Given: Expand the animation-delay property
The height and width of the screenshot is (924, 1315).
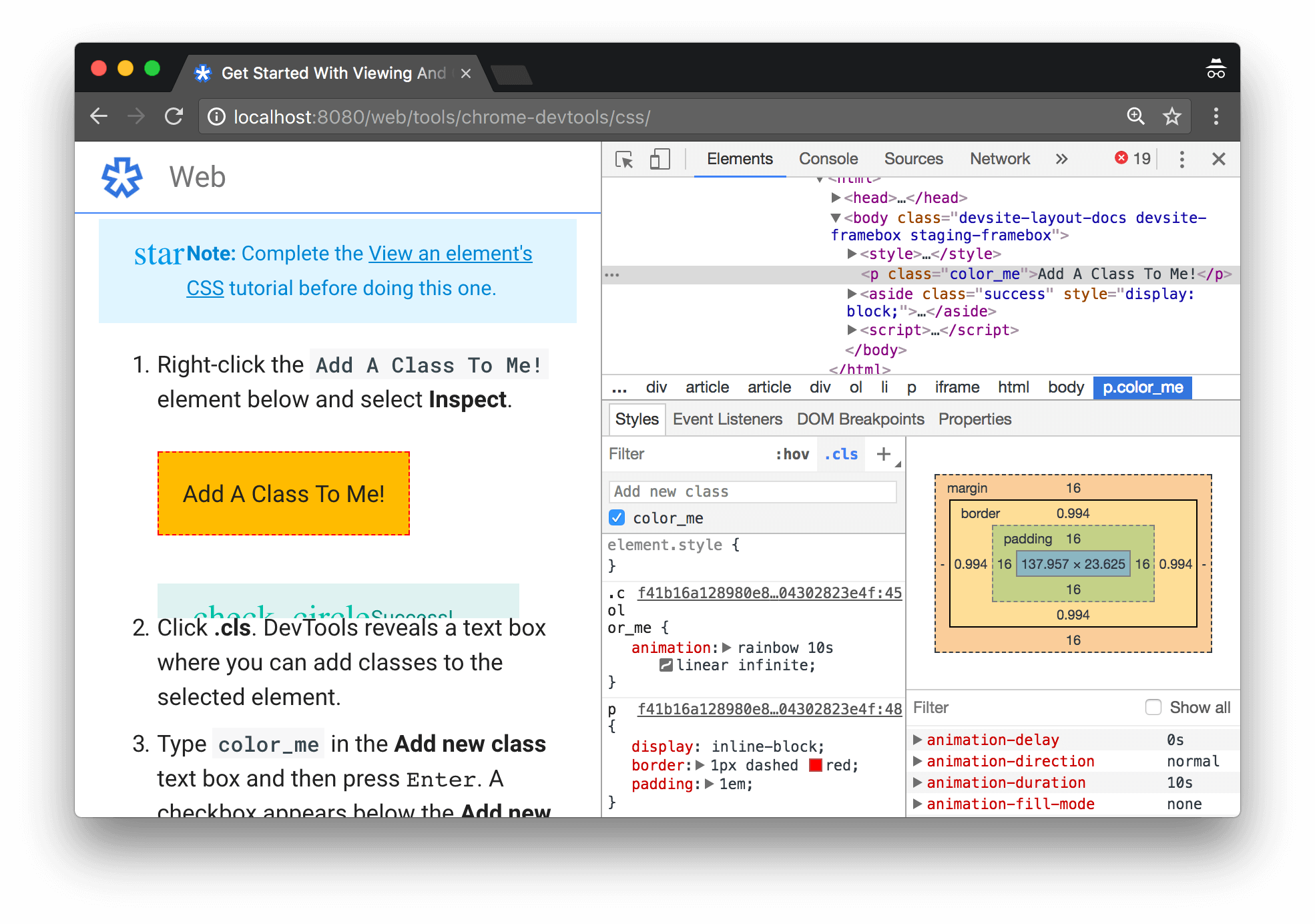Looking at the screenshot, I should [916, 739].
